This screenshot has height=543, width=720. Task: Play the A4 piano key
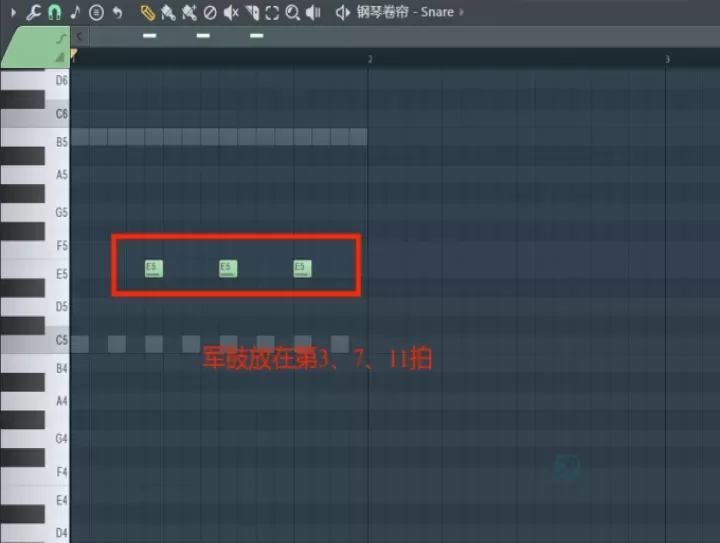(57, 401)
